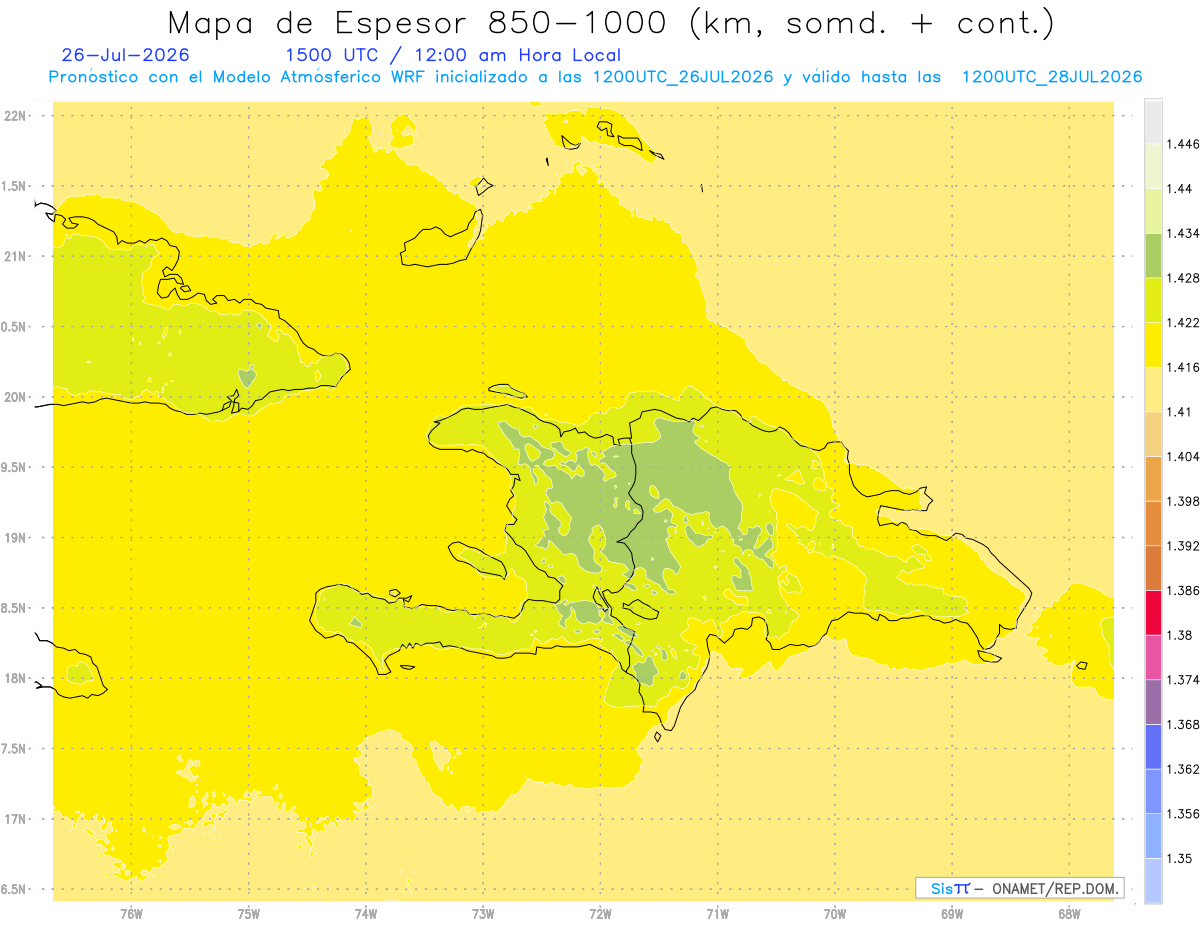Click the ONAMET/REP.DOM. credit box

1019,888
